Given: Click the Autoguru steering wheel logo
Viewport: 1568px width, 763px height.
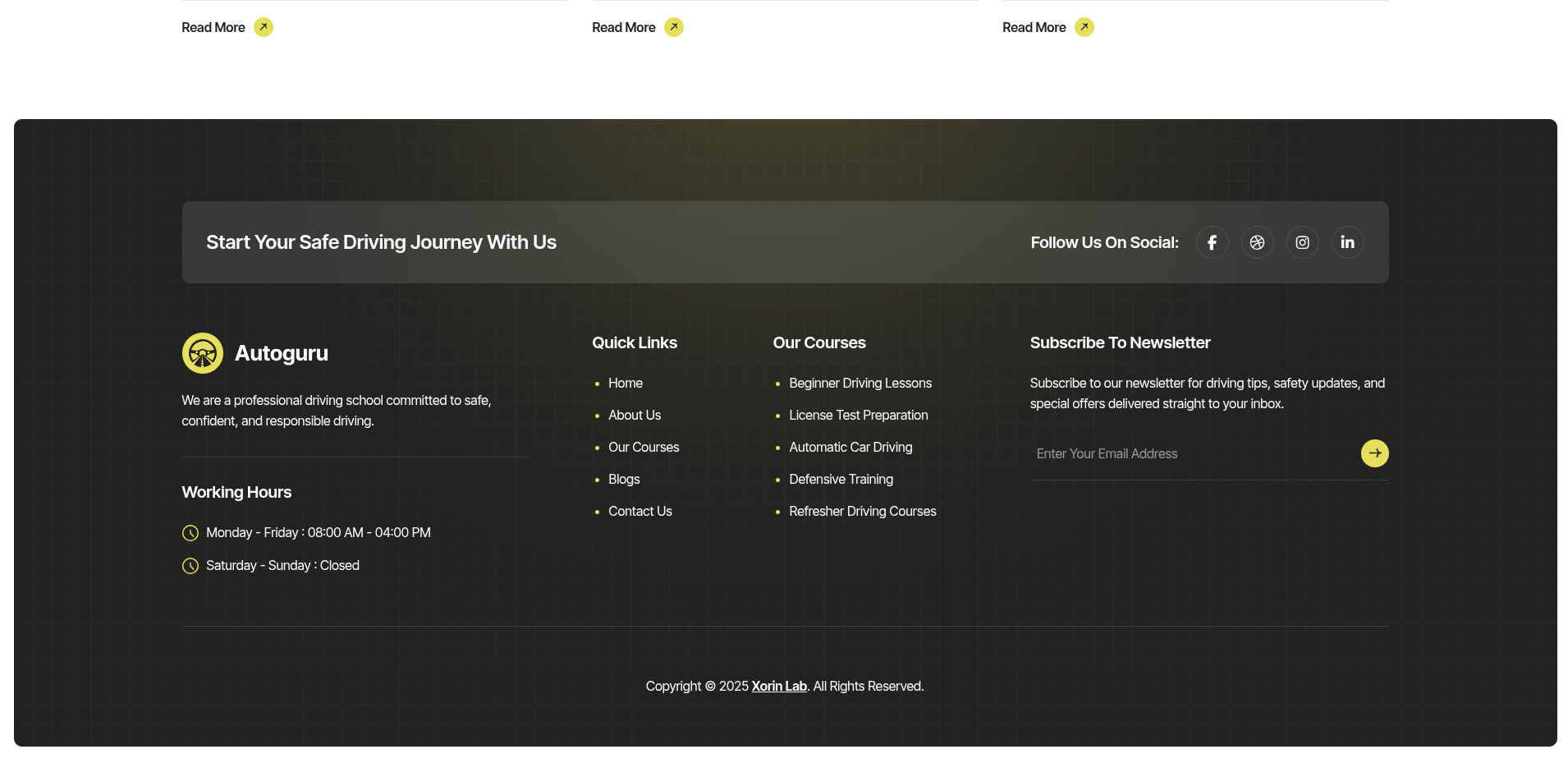Looking at the screenshot, I should click(x=203, y=353).
